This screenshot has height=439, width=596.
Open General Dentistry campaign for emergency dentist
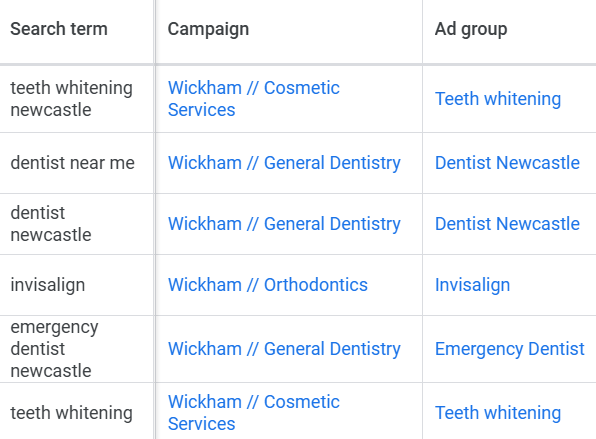coord(284,349)
